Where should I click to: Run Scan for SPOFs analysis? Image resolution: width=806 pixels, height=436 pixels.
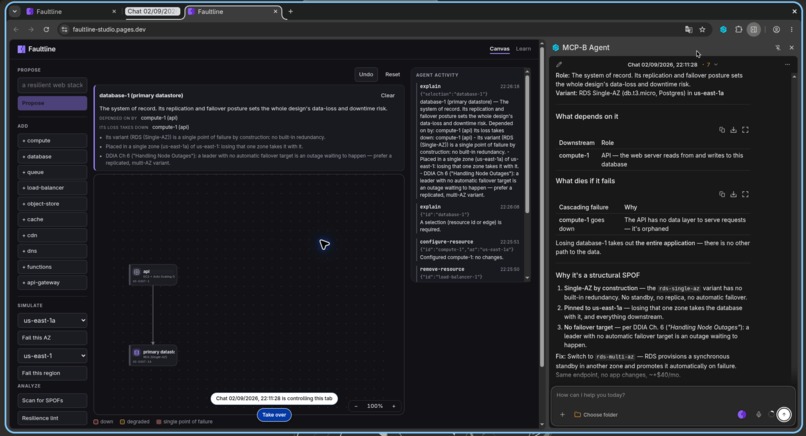[x=52, y=400]
